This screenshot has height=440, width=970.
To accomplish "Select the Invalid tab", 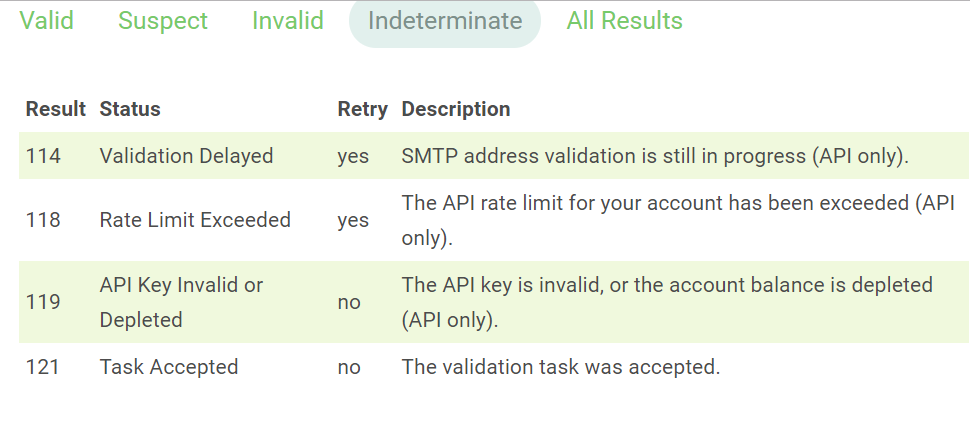I will point(287,21).
